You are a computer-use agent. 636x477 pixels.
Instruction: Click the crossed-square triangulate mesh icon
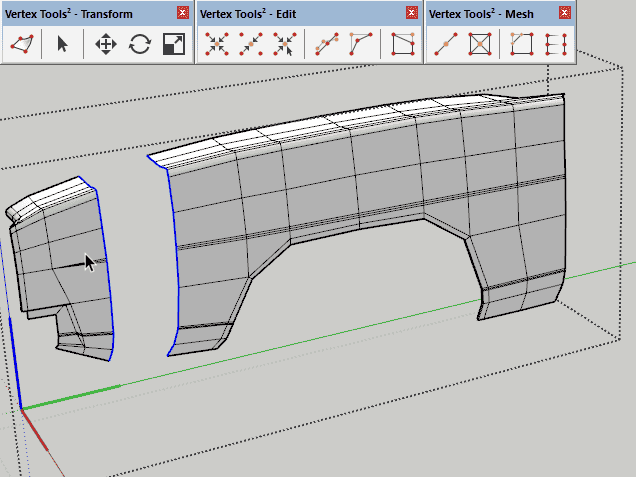coord(480,44)
